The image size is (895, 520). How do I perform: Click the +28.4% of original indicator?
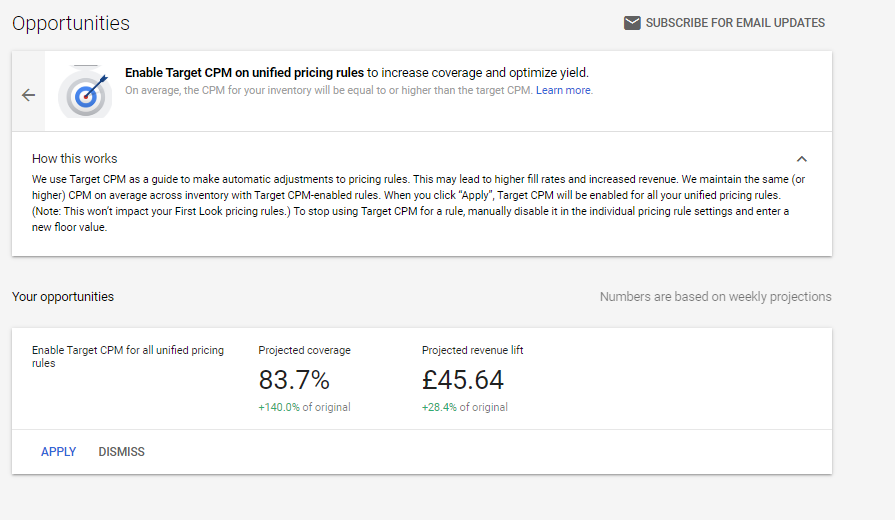[464, 408]
